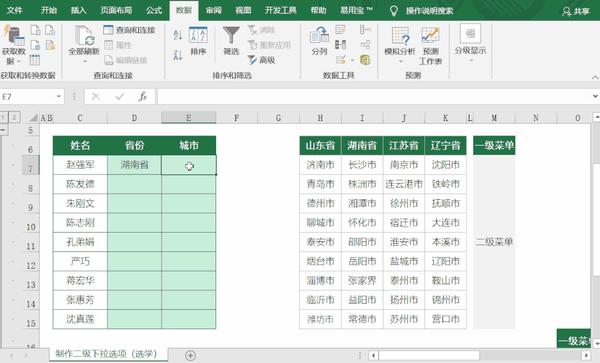Click the Existing Connections icon
The height and width of the screenshot is (363, 600).
click(x=50, y=45)
